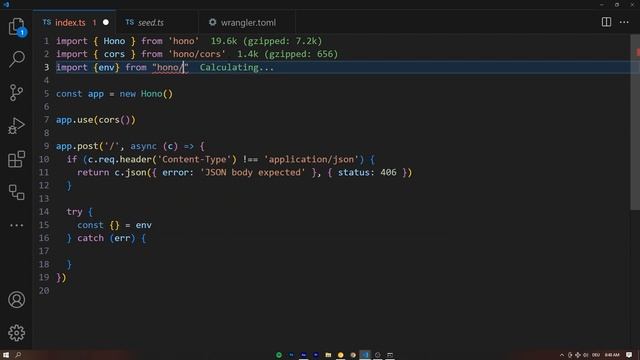Switch to the wrangler.toml tab
Screen dimensions: 640x360
point(248,22)
